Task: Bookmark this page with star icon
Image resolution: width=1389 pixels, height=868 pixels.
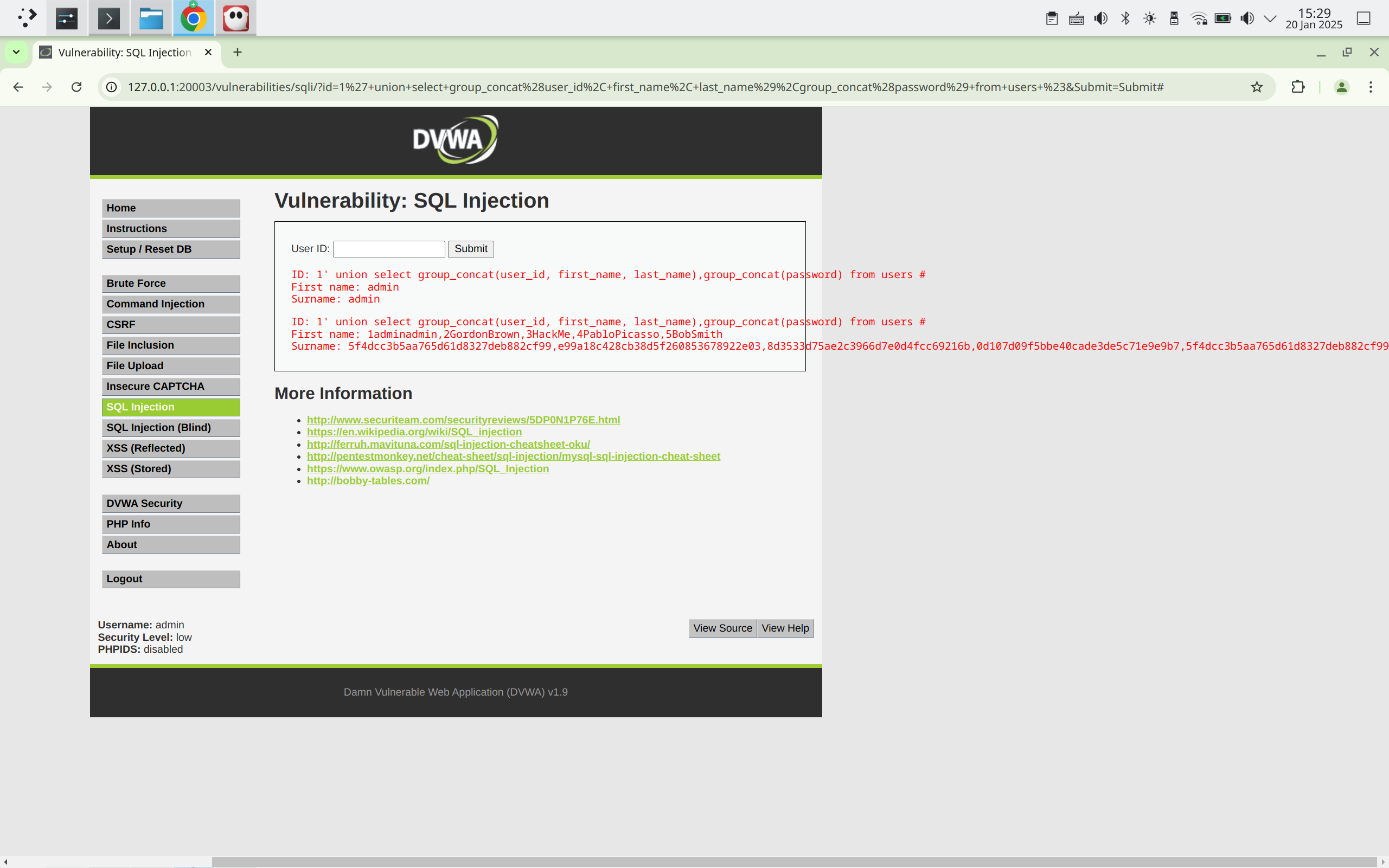Action: tap(1256, 87)
